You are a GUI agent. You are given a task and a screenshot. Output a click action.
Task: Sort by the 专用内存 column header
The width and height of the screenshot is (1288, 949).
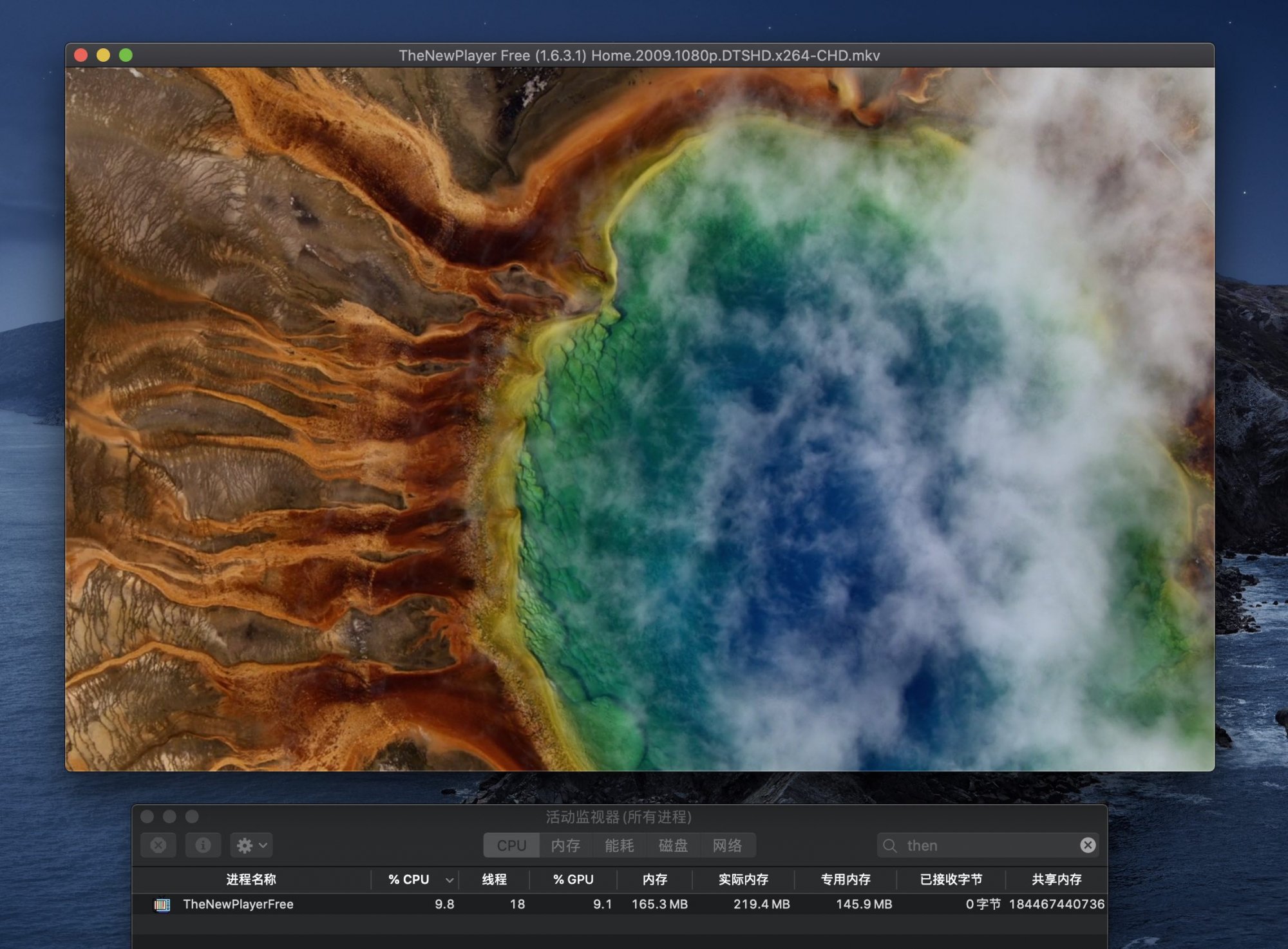(846, 879)
